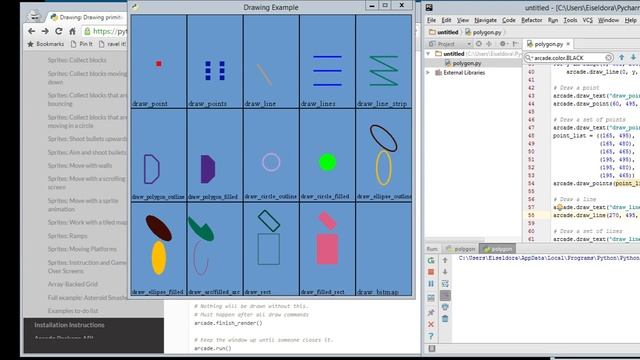Expand External Libraries node

coord(428,73)
